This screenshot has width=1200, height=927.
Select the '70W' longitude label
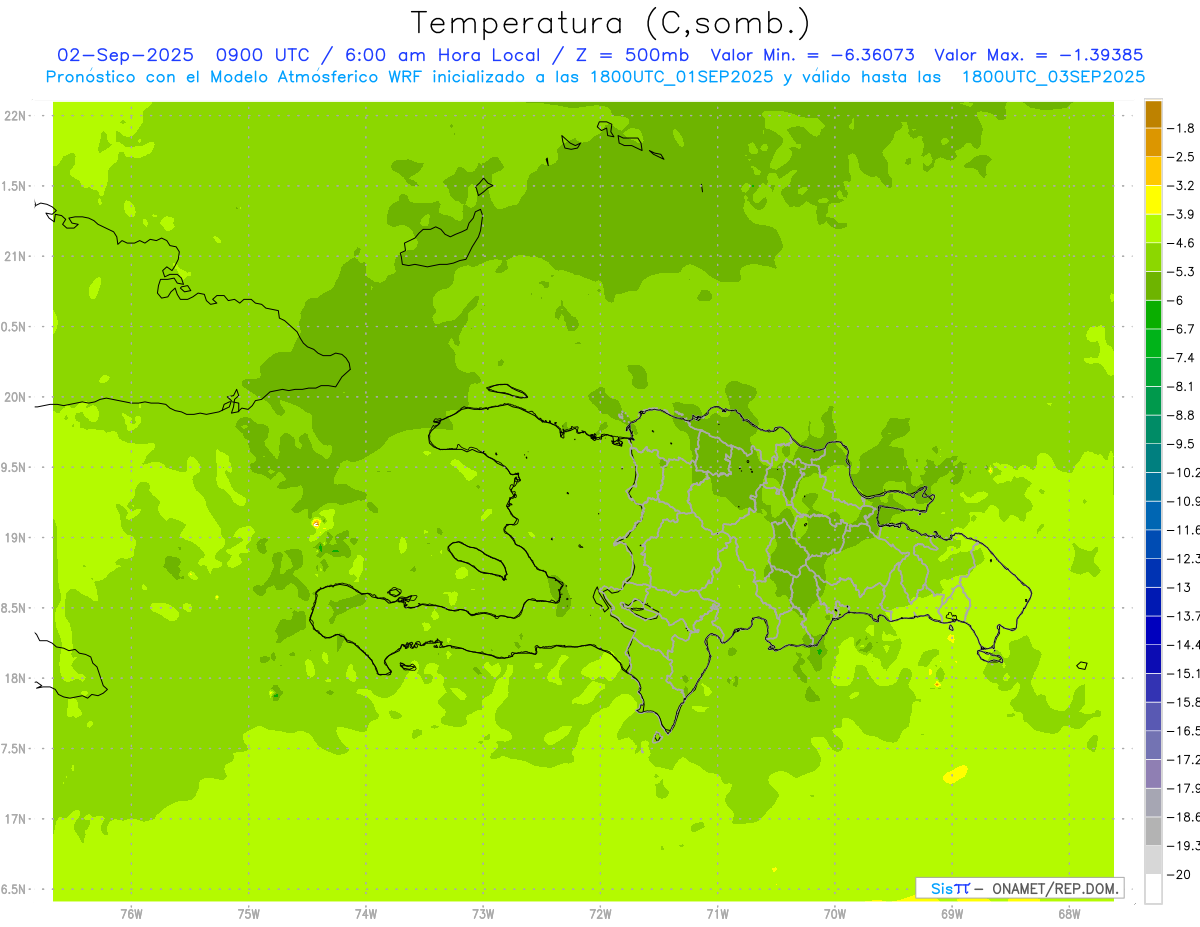835,913
